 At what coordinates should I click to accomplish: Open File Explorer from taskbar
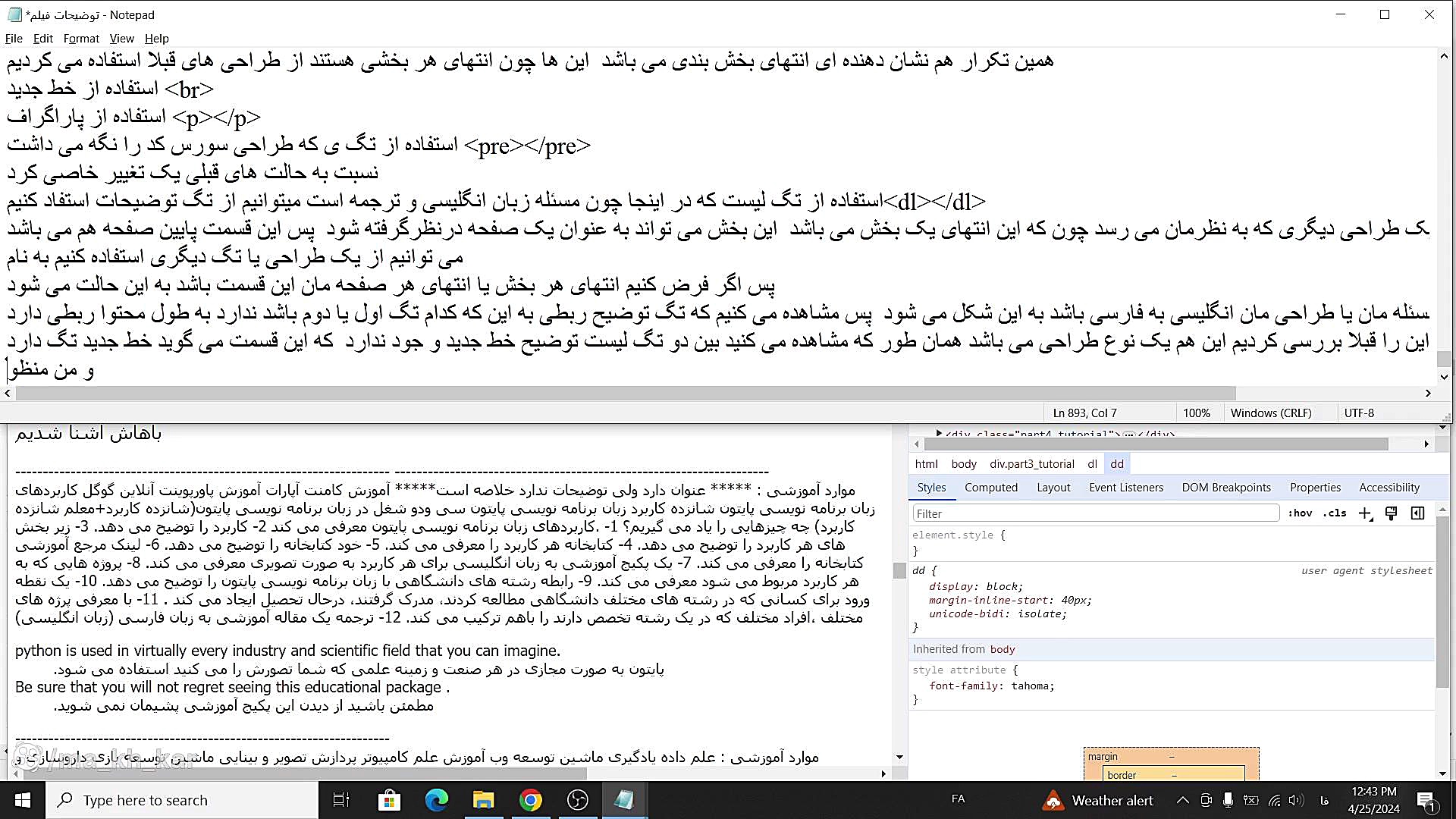[x=484, y=800]
